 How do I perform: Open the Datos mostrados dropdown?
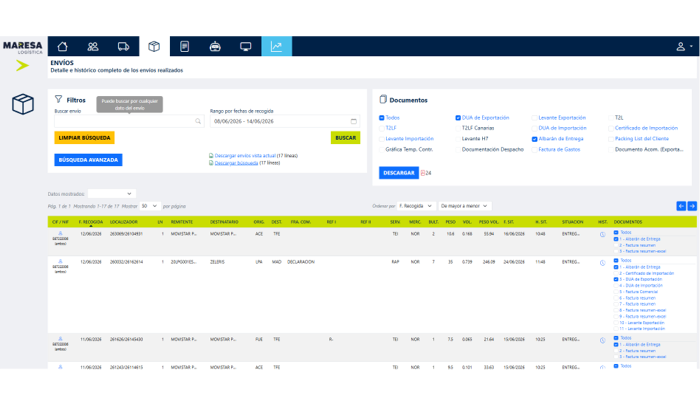tap(112, 194)
